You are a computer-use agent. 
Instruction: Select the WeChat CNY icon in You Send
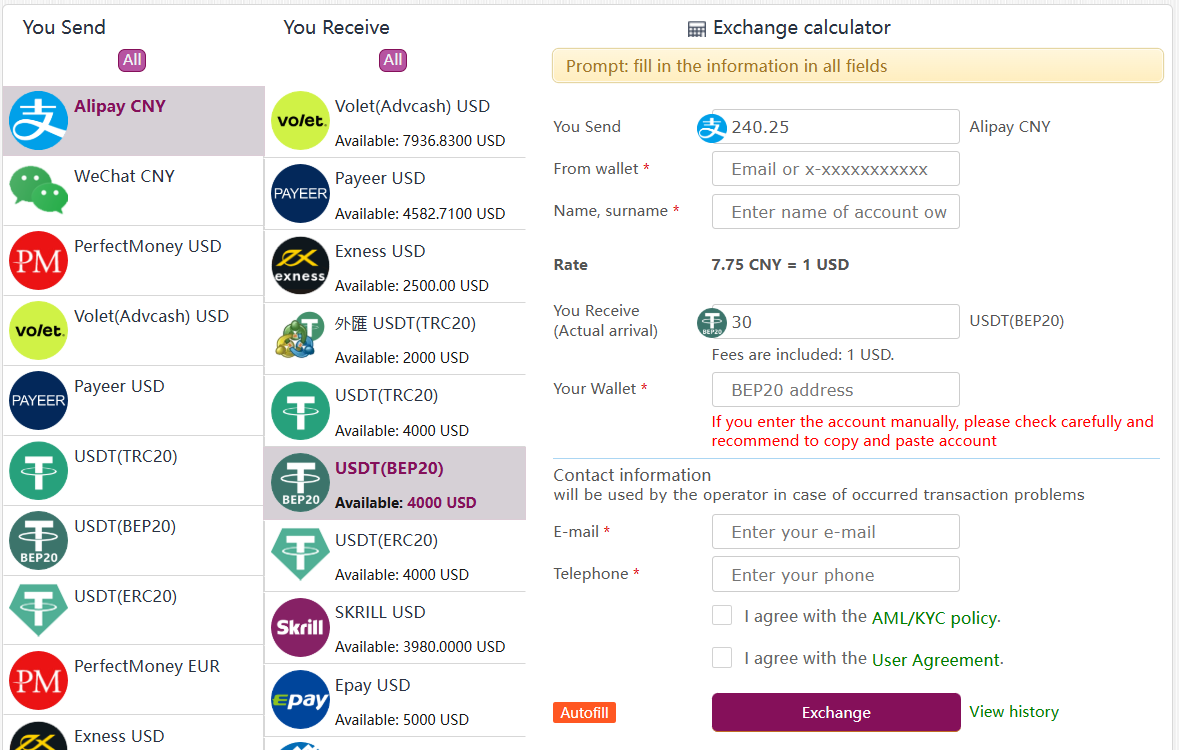tap(38, 190)
